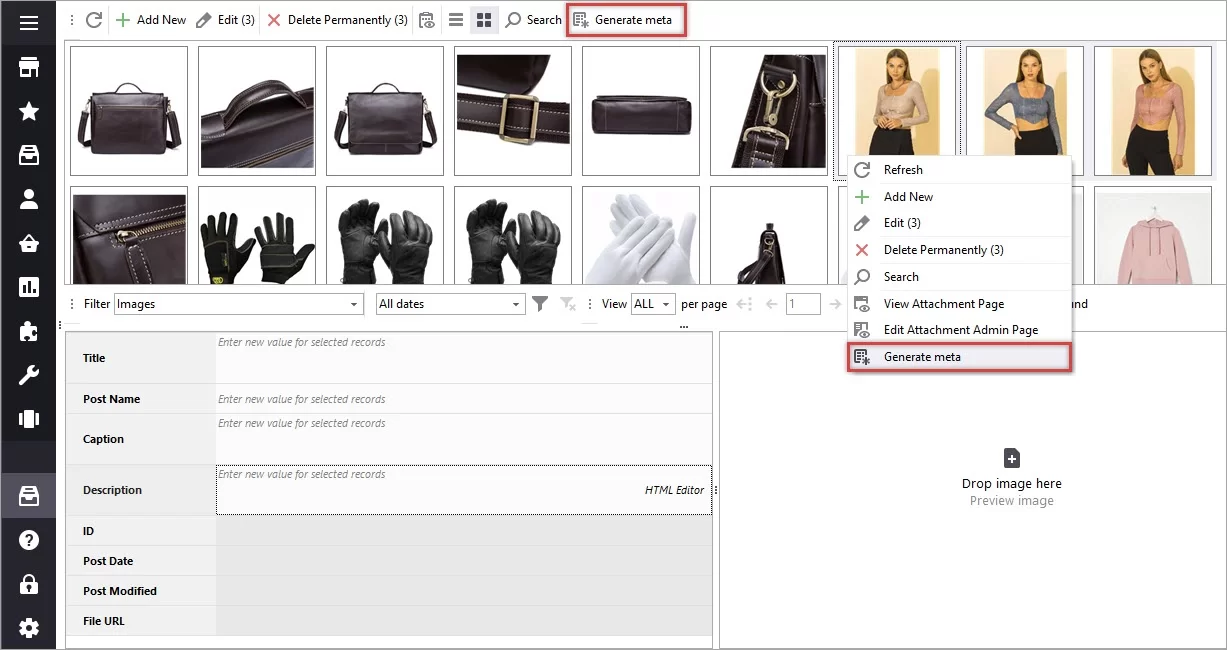The image size is (1227, 650).
Task: Open the apply filter funnel icon
Action: [x=540, y=303]
